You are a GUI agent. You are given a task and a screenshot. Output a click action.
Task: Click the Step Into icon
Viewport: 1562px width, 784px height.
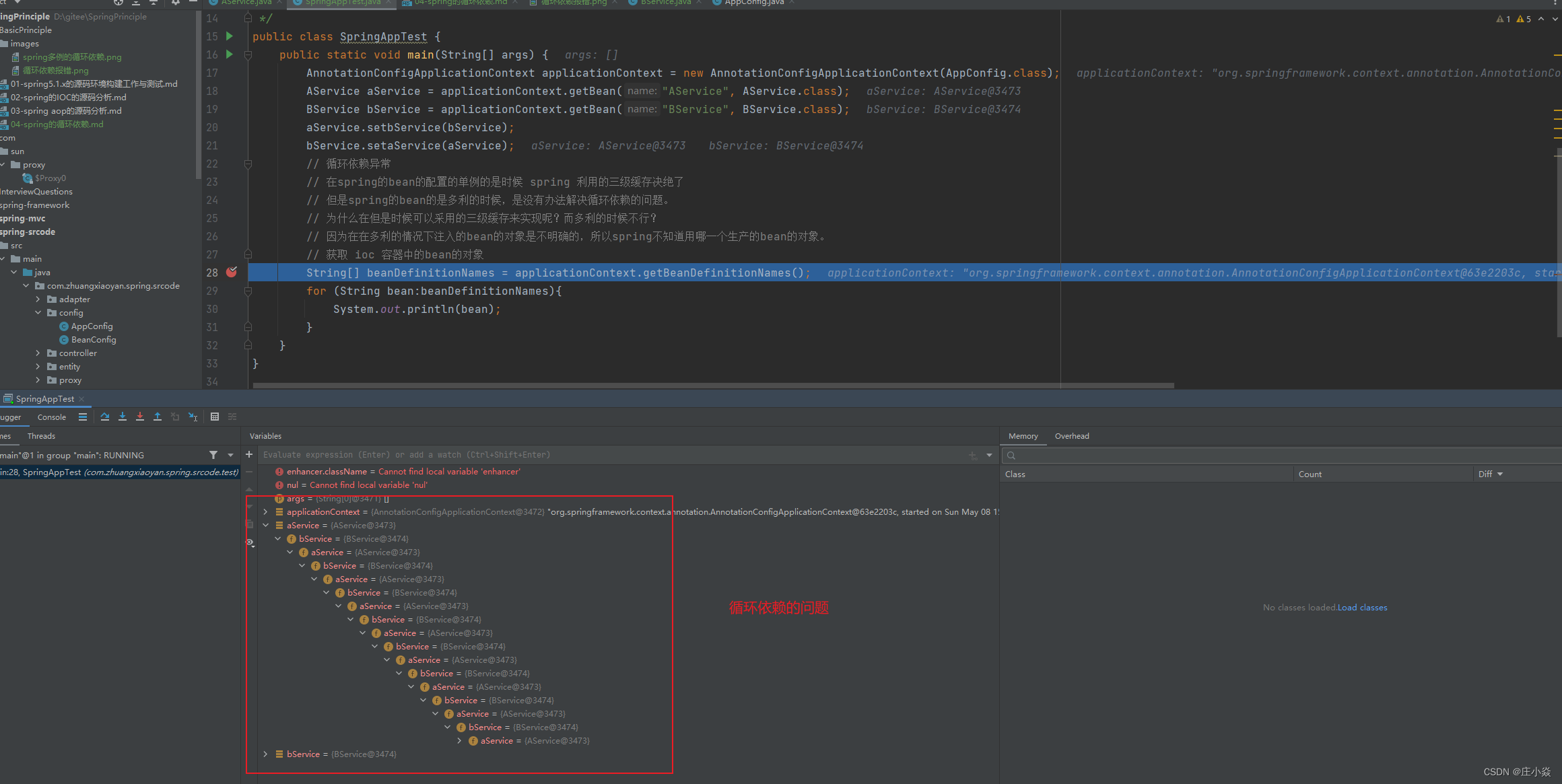coord(123,417)
